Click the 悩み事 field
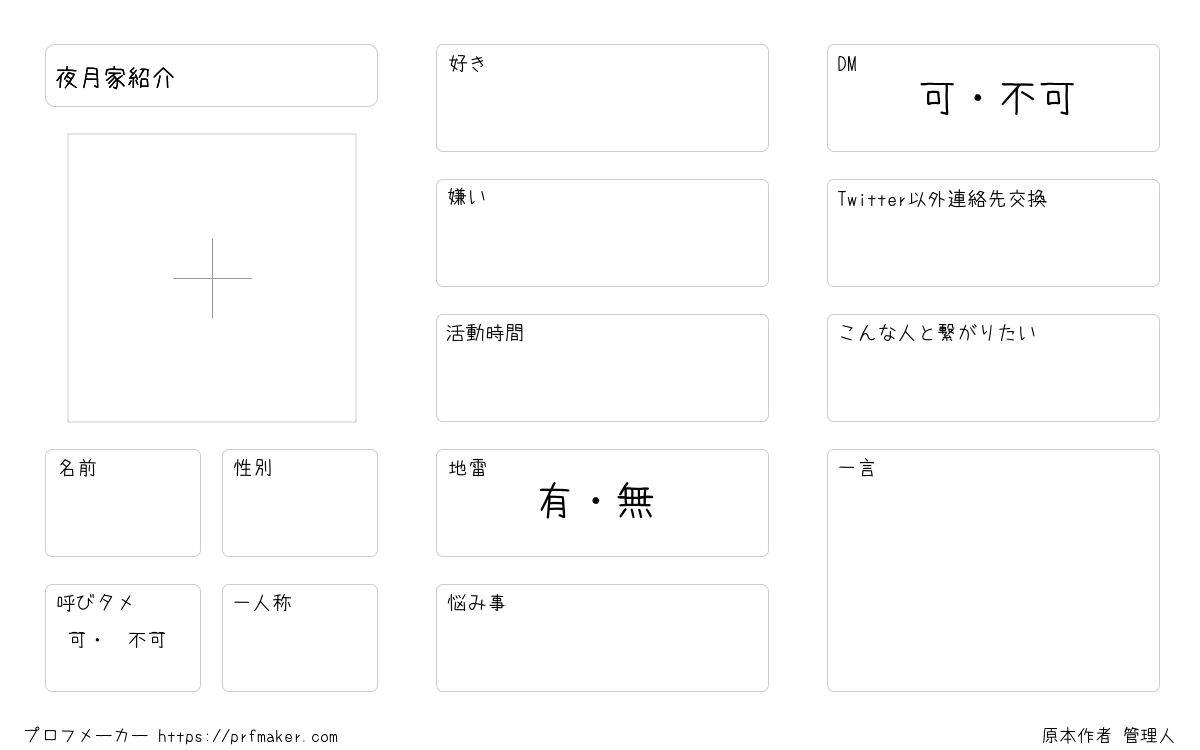The width and height of the screenshot is (1200, 750). 602,638
